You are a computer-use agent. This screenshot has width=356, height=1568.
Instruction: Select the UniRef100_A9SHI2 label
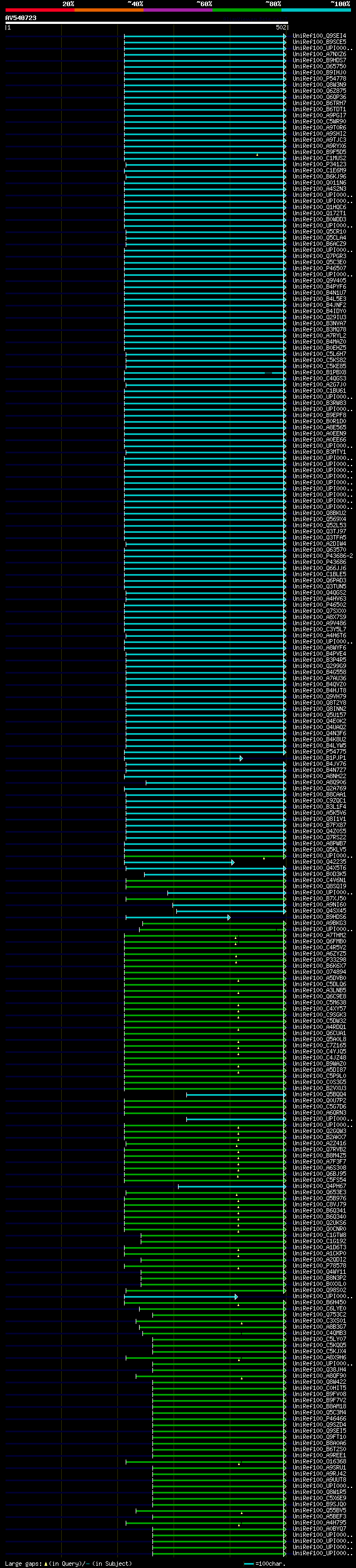(319, 134)
